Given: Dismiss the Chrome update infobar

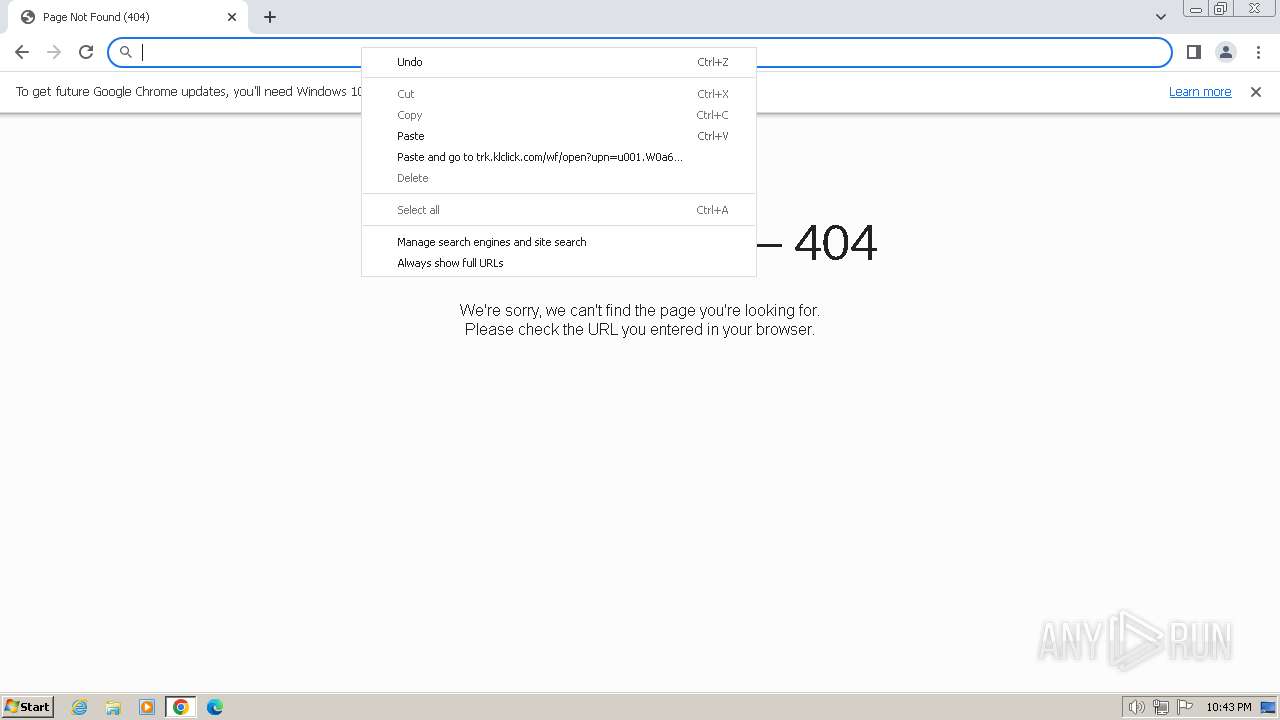Looking at the screenshot, I should point(1256,92).
